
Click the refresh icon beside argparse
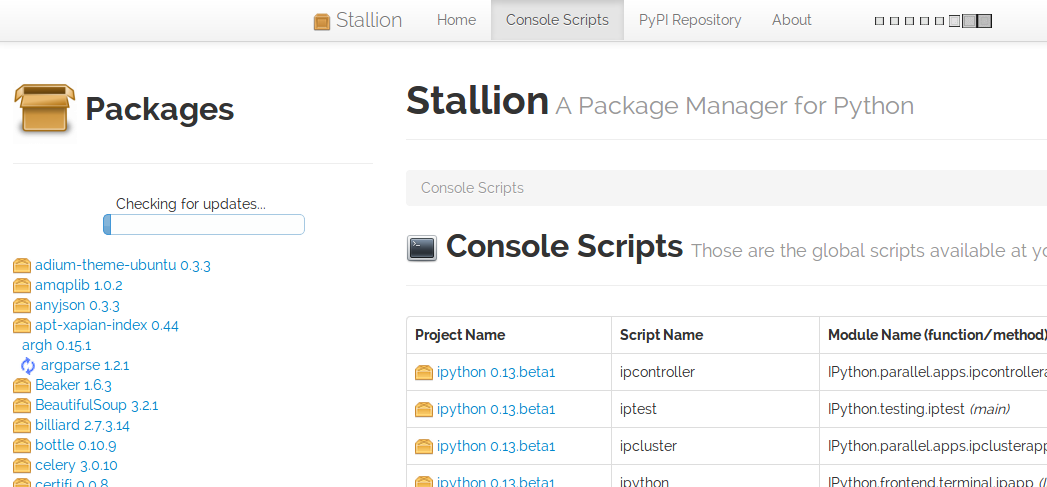coord(28,365)
